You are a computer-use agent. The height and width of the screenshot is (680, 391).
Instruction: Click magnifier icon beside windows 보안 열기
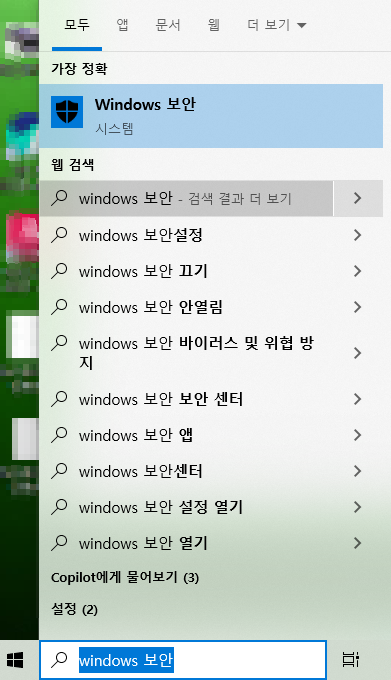coord(59,543)
